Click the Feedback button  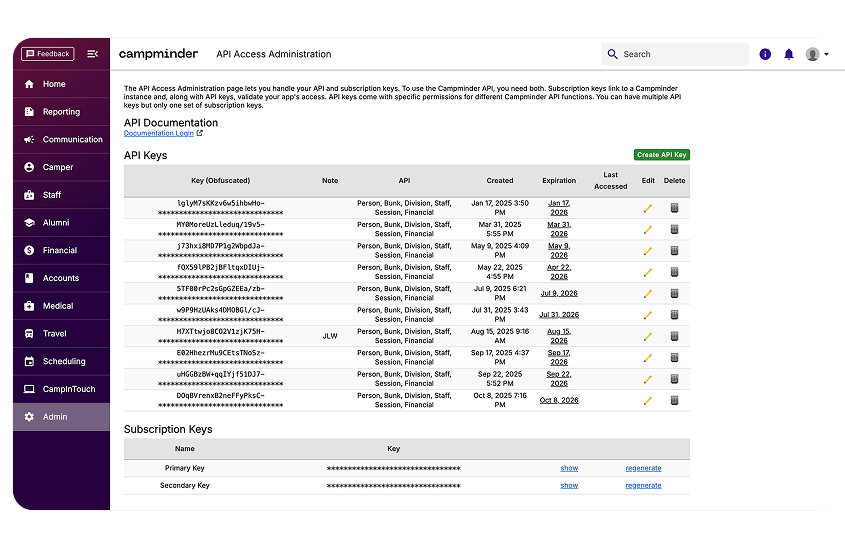tap(48, 54)
